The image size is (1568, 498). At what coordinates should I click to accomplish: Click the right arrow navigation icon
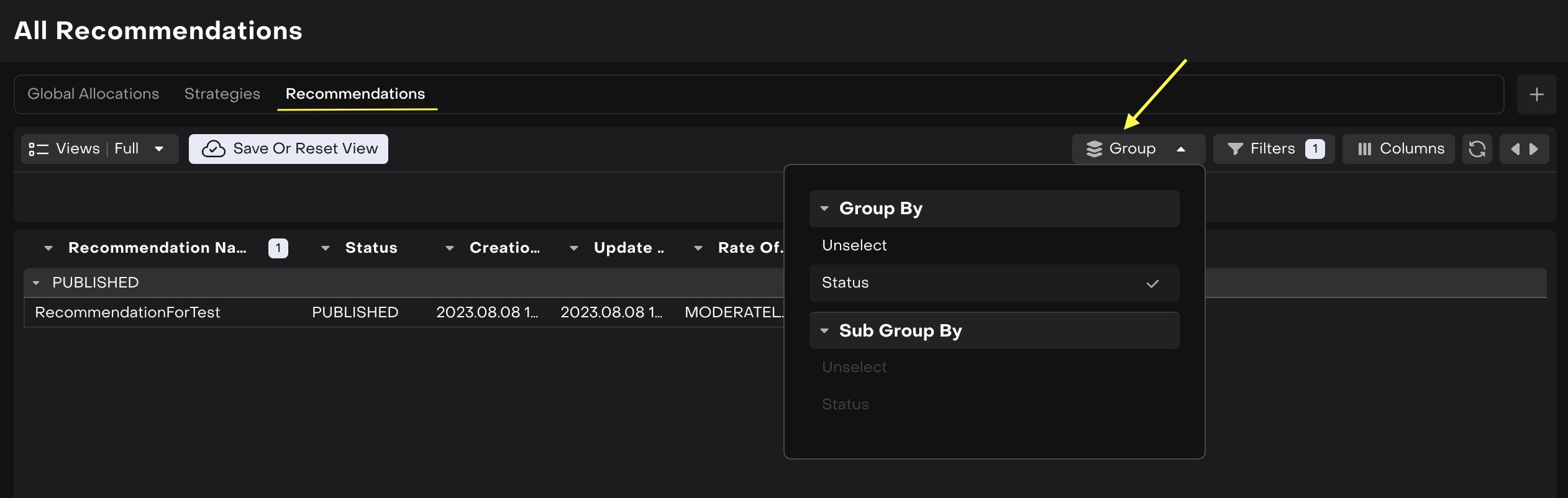(x=1534, y=149)
